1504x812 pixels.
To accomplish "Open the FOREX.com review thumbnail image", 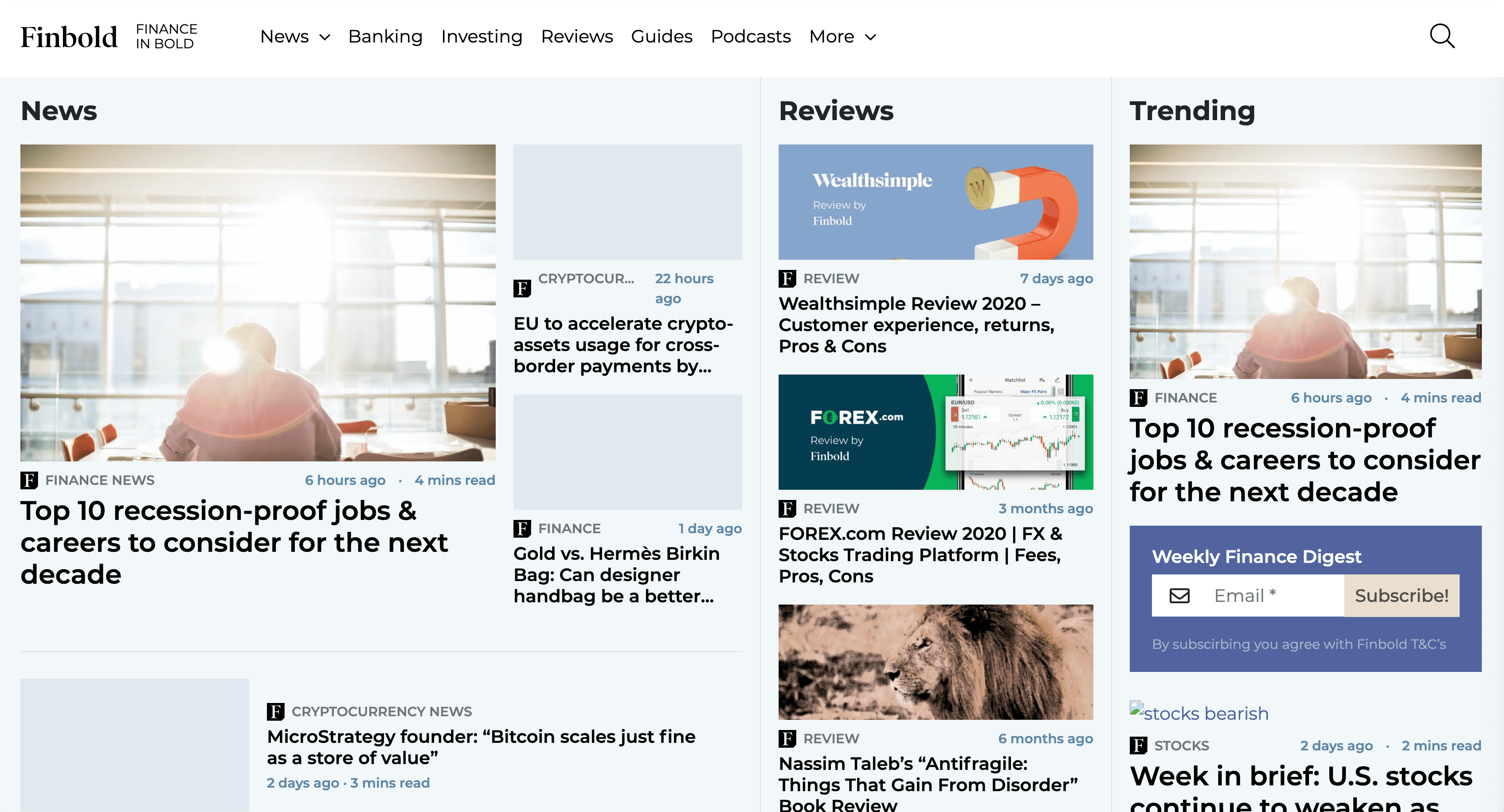I will pyautogui.click(x=935, y=432).
